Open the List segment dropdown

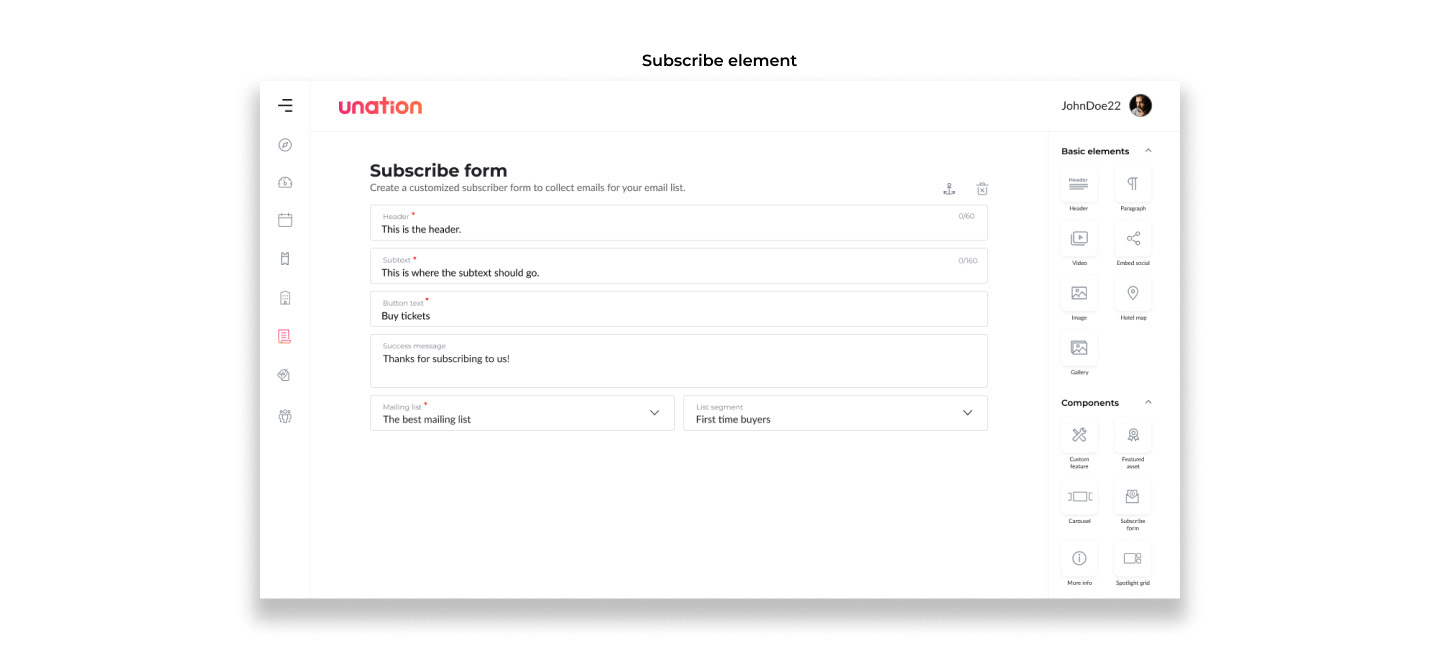[835, 413]
